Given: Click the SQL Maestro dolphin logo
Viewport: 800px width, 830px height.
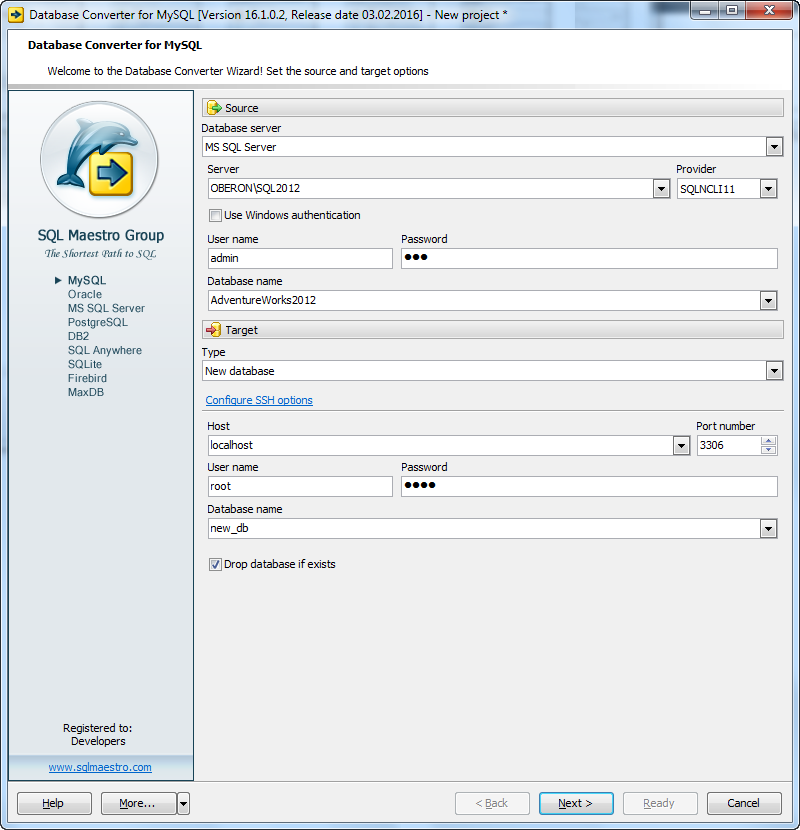Looking at the screenshot, I should click(x=99, y=160).
